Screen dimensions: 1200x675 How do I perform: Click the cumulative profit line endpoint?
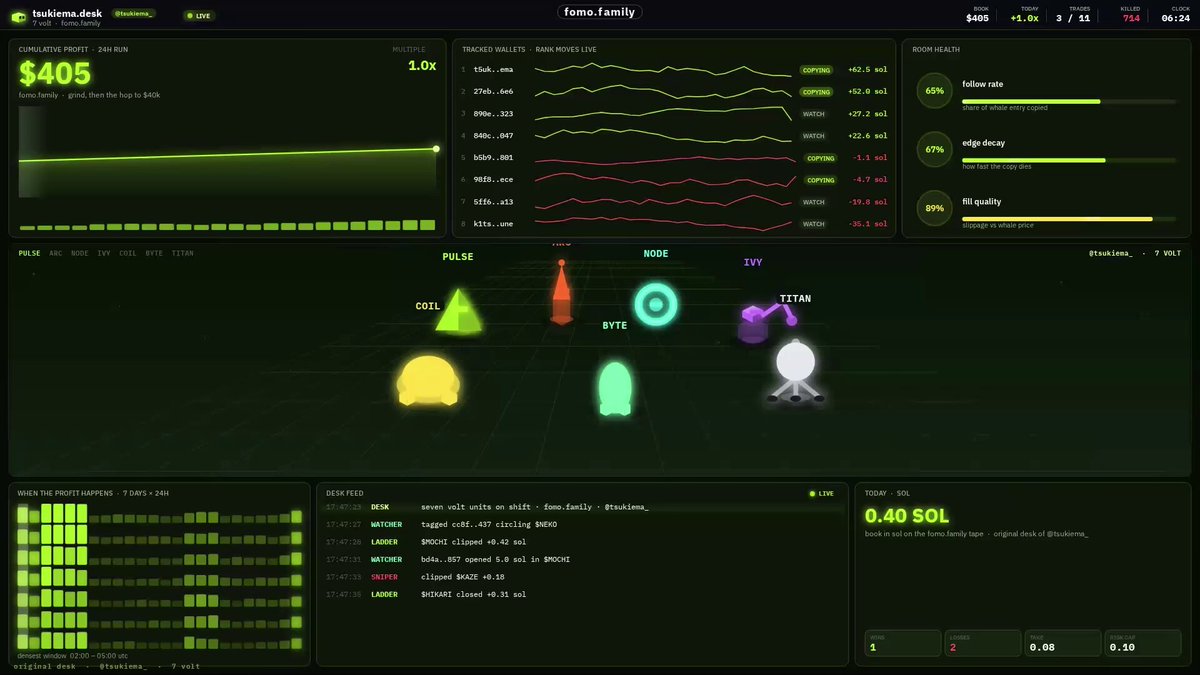click(436, 149)
